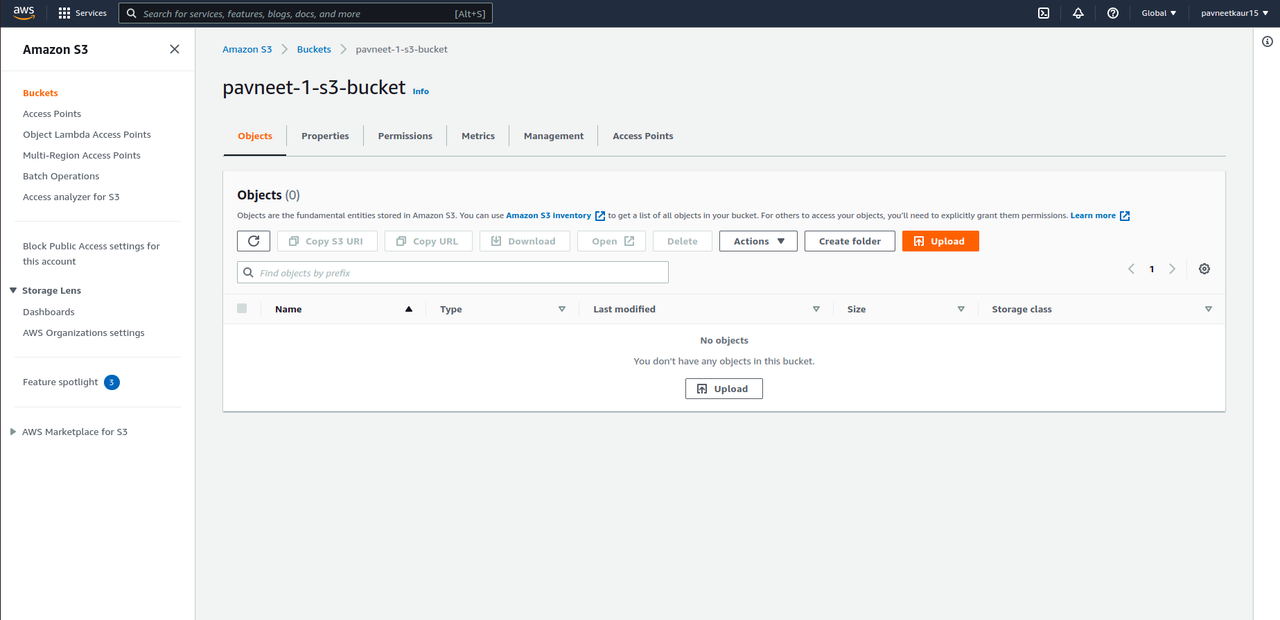Go to Amazon S3 breadcrumb
Image resolution: width=1280 pixels, height=620 pixels.
[x=247, y=49]
